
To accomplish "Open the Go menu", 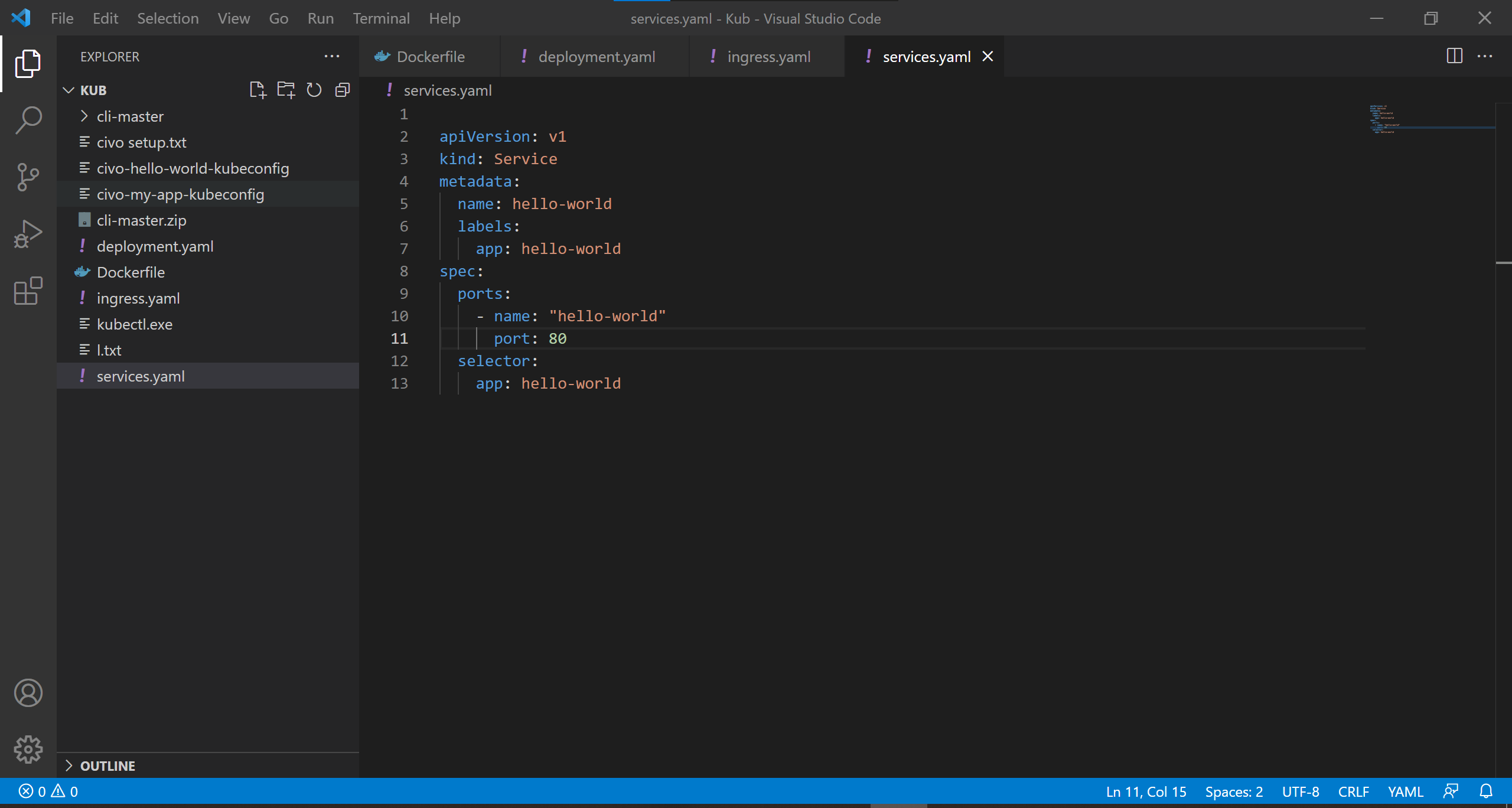I will tap(279, 18).
